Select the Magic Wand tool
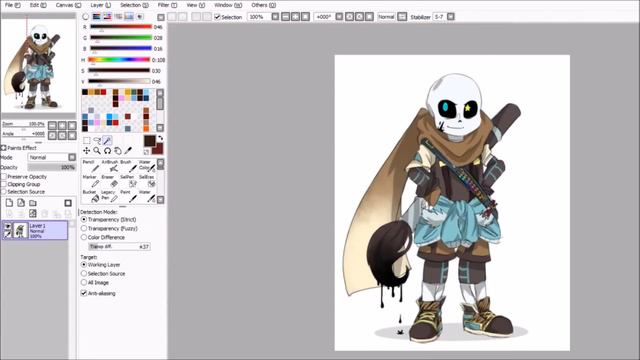This screenshot has height=360, width=640. [x=107, y=140]
